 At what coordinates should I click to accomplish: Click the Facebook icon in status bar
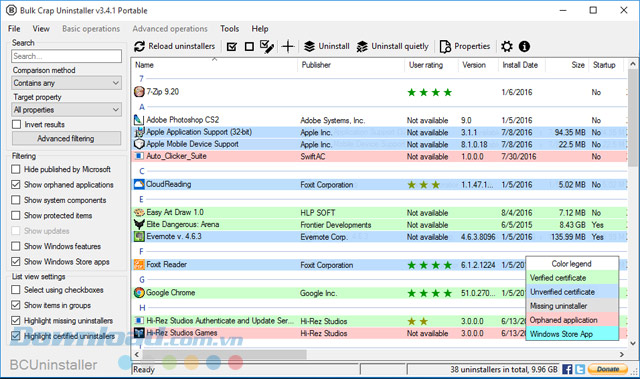(567, 369)
